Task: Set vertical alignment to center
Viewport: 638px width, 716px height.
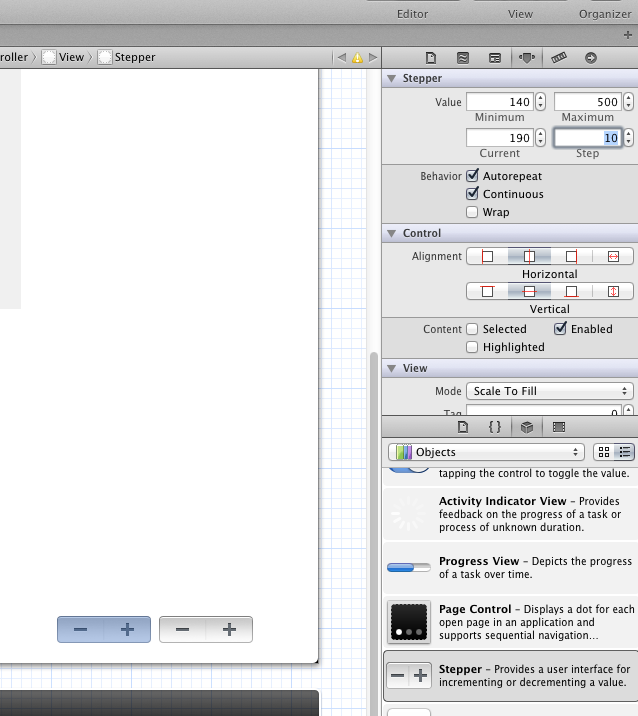Action: [529, 291]
